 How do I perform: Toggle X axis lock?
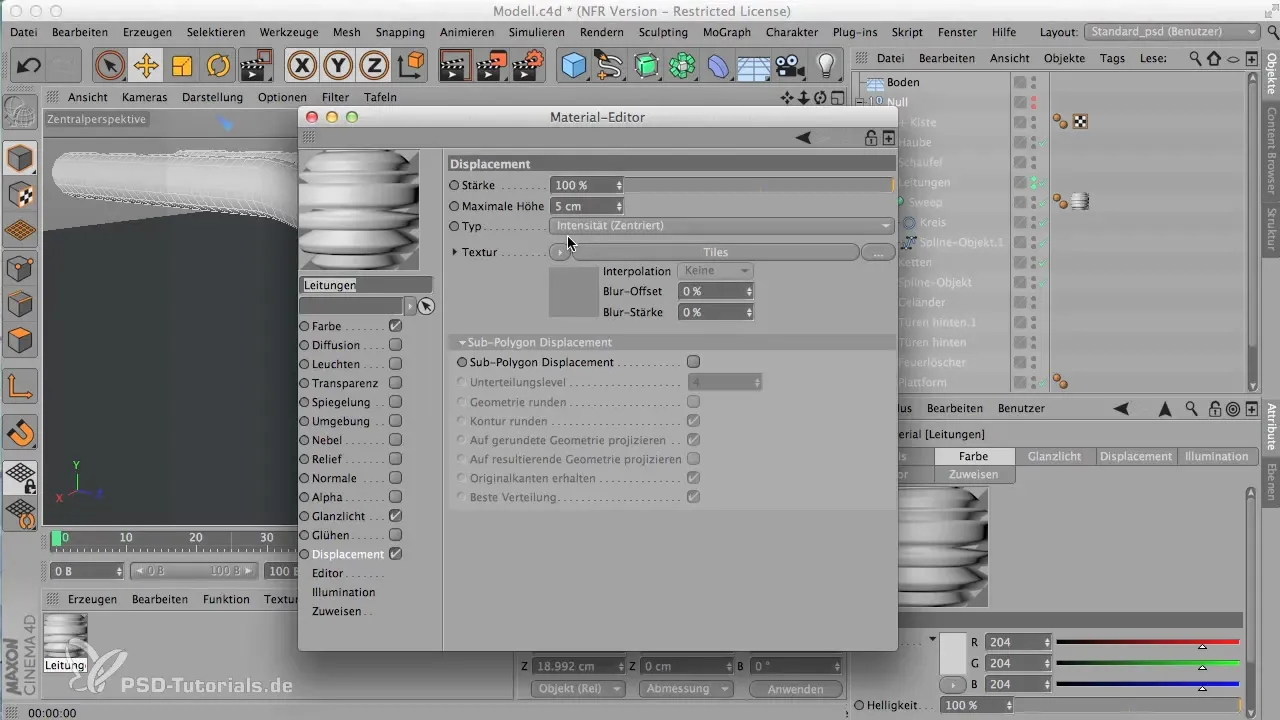[302, 66]
